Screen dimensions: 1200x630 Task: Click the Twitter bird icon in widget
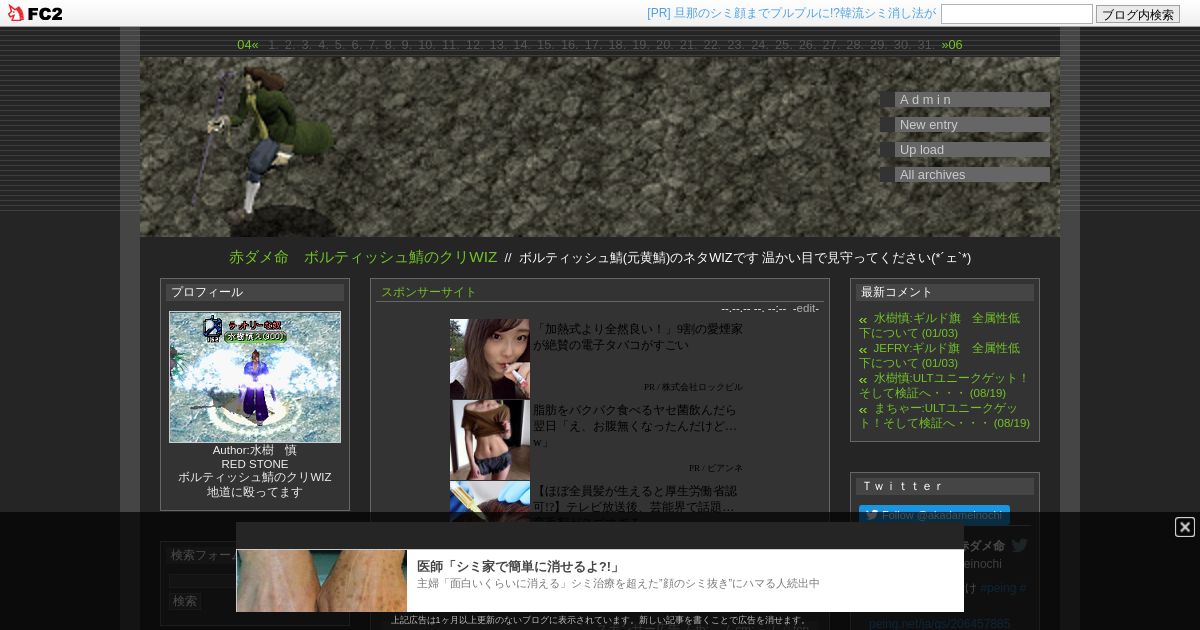[x=1020, y=546]
